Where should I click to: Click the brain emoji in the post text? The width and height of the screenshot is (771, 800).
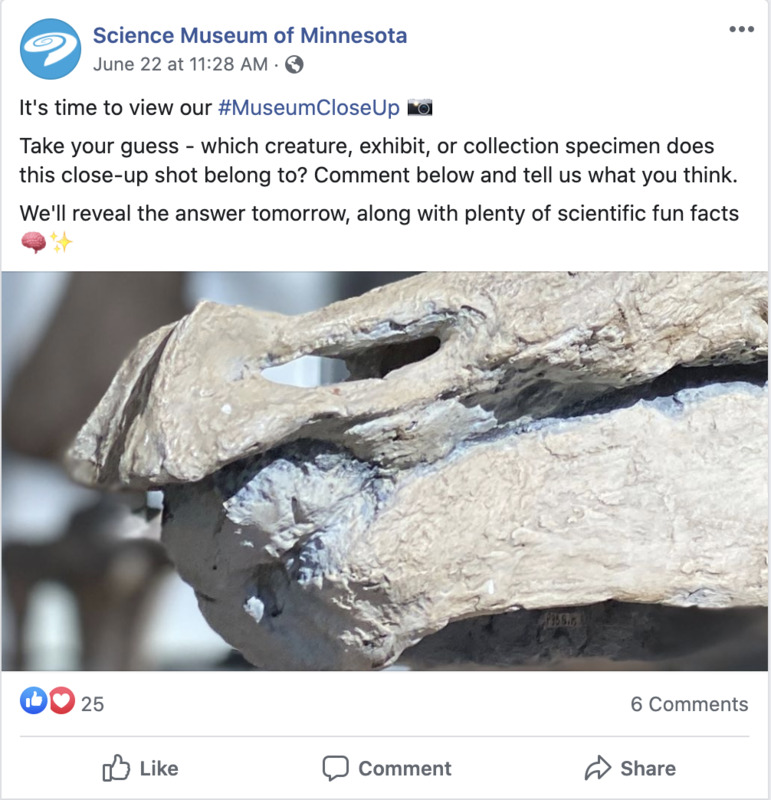(34, 242)
